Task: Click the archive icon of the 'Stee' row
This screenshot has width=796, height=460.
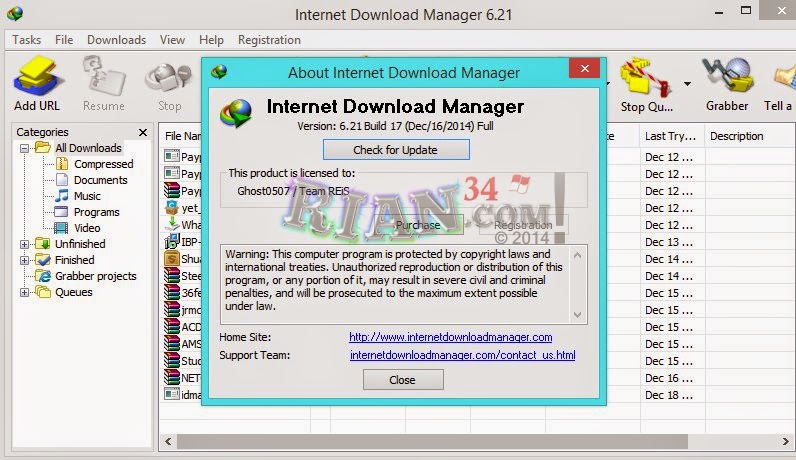Action: tap(172, 275)
